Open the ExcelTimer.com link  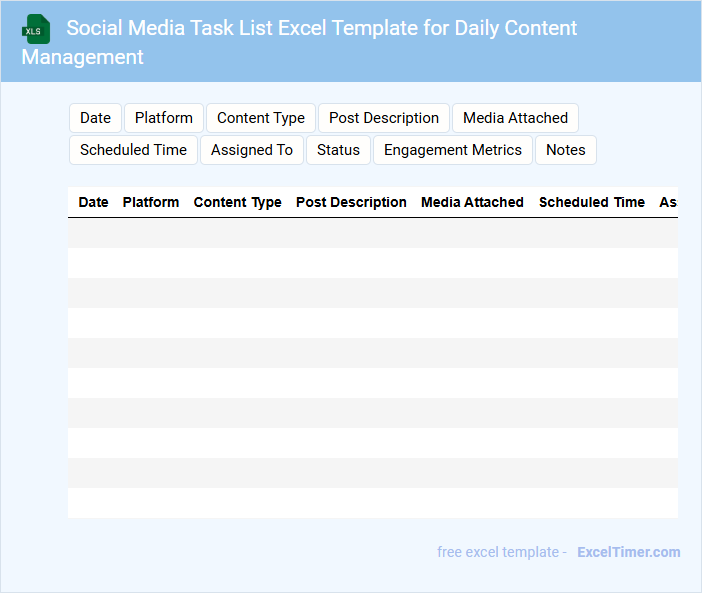pos(628,552)
